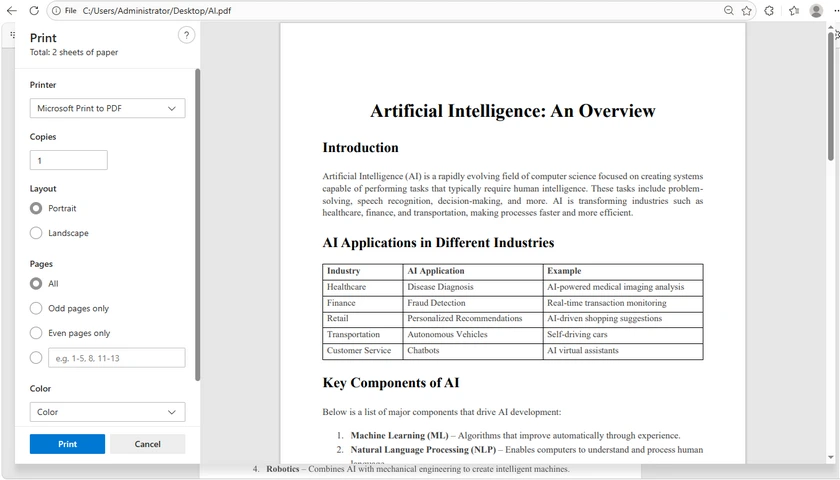The width and height of the screenshot is (840, 480).
Task: Click the 'Fraud Detection' table cell
Action: click(x=473, y=303)
